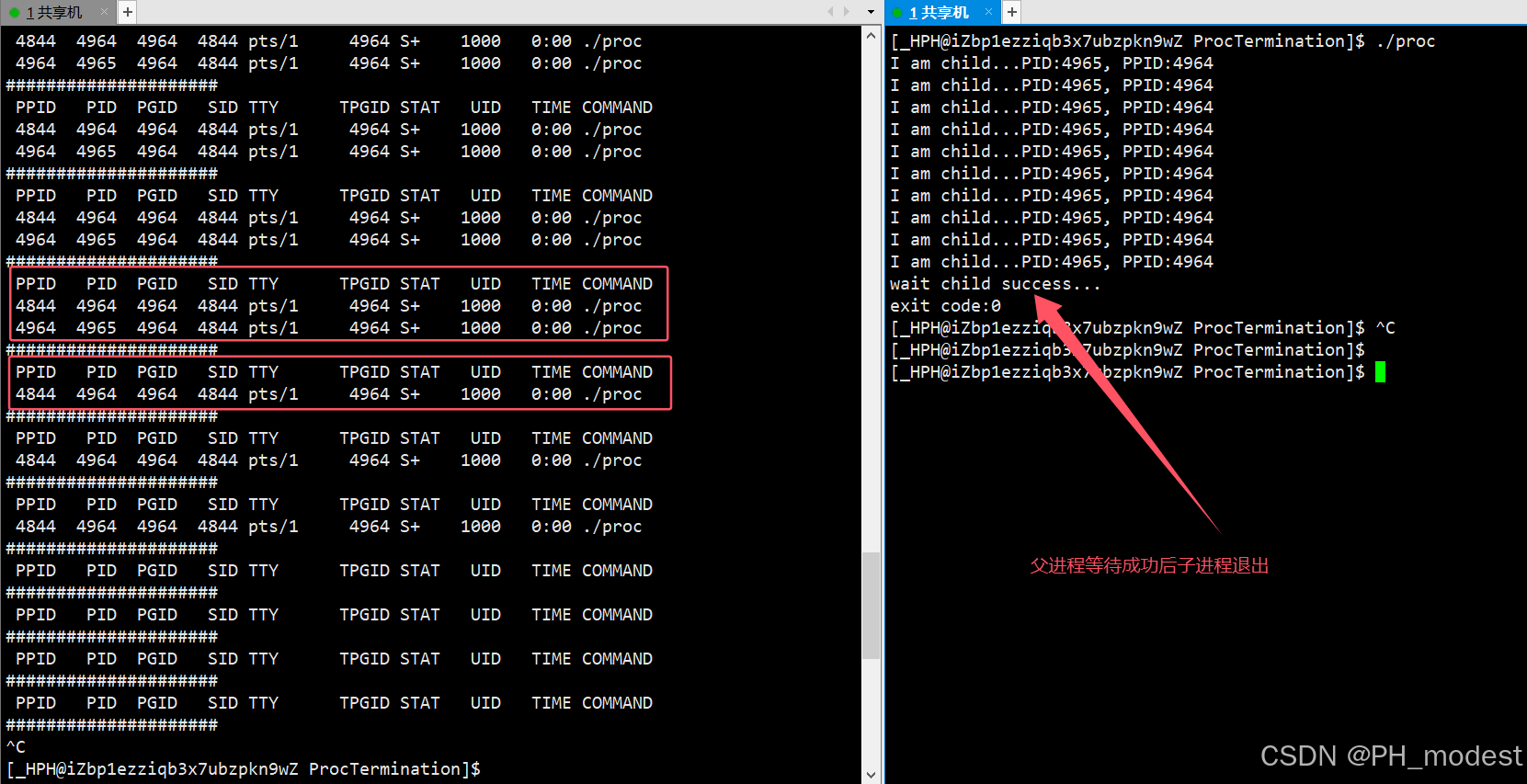Click the last '####' separator line in the left terminal
This screenshot has width=1527, height=784.
[x=112, y=725]
